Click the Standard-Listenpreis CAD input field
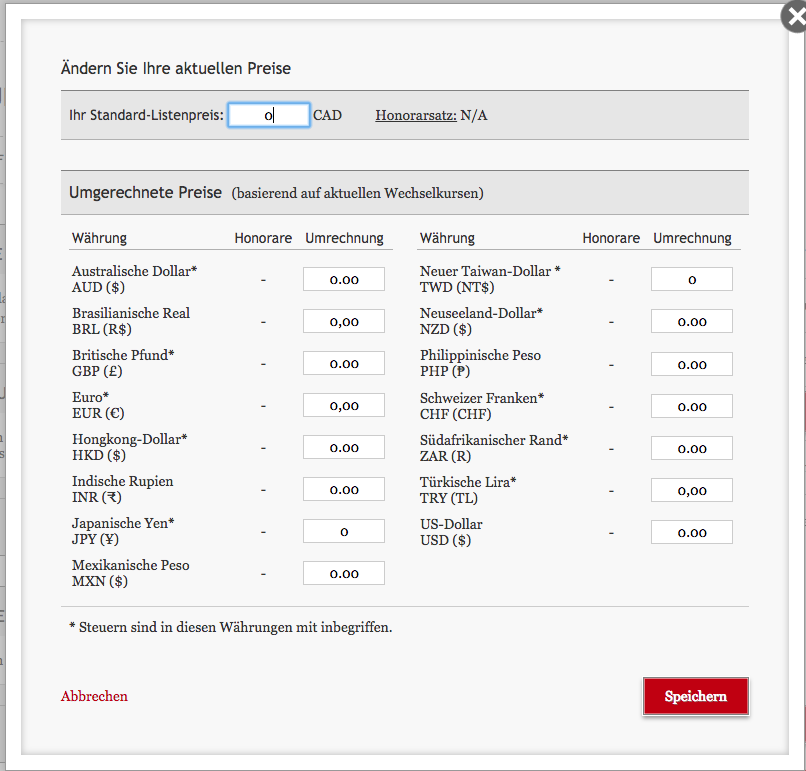Image resolution: width=806 pixels, height=771 pixels. pos(268,115)
